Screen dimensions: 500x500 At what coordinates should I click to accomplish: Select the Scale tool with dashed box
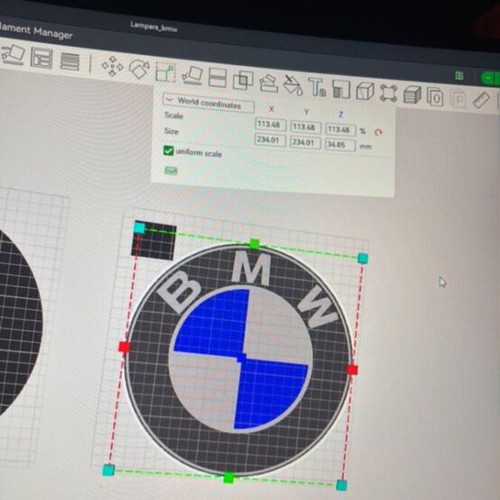pos(165,72)
